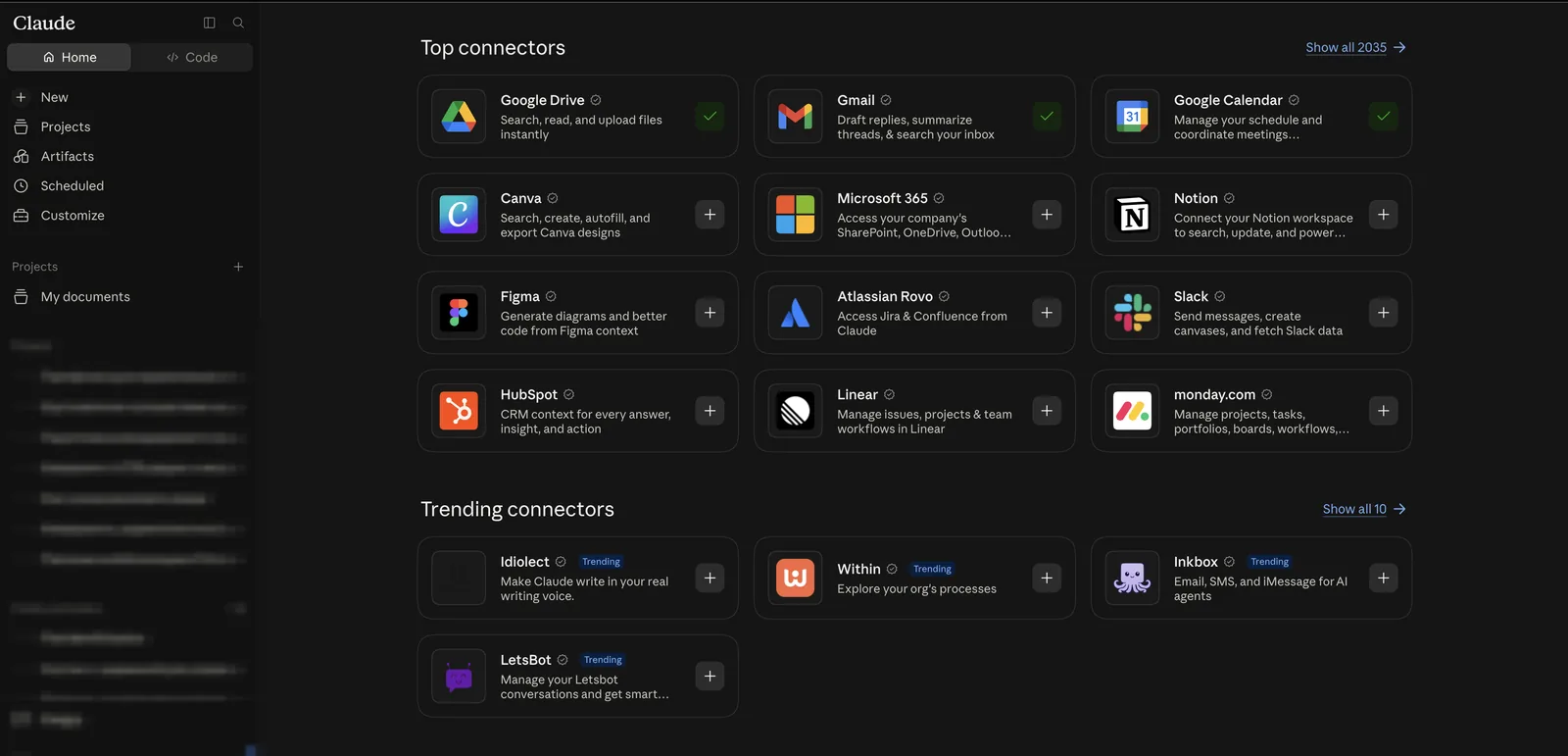Add the Linear connector
Viewport: 1568px width, 756px height.
click(1047, 411)
